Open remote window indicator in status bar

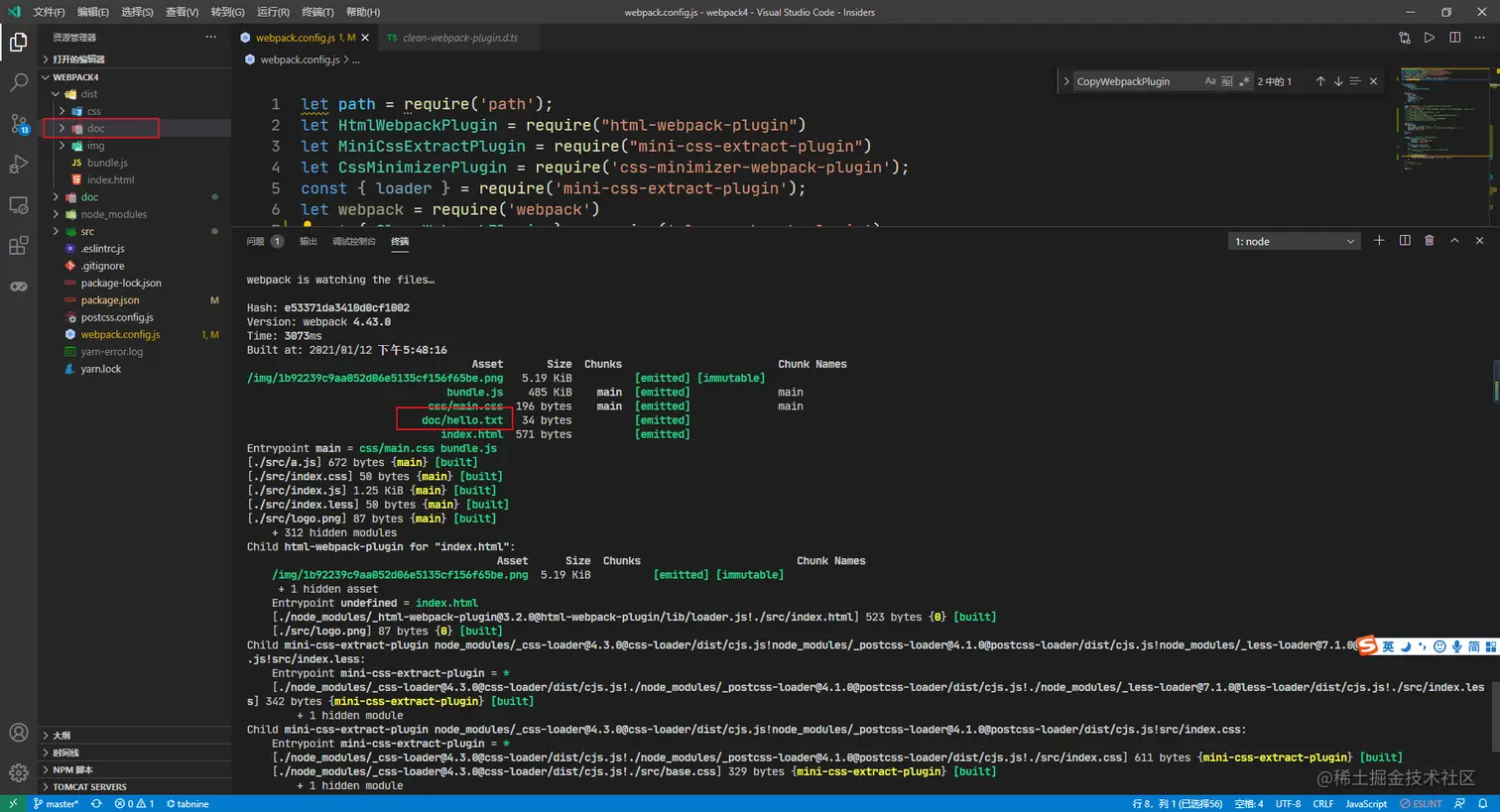[x=12, y=803]
